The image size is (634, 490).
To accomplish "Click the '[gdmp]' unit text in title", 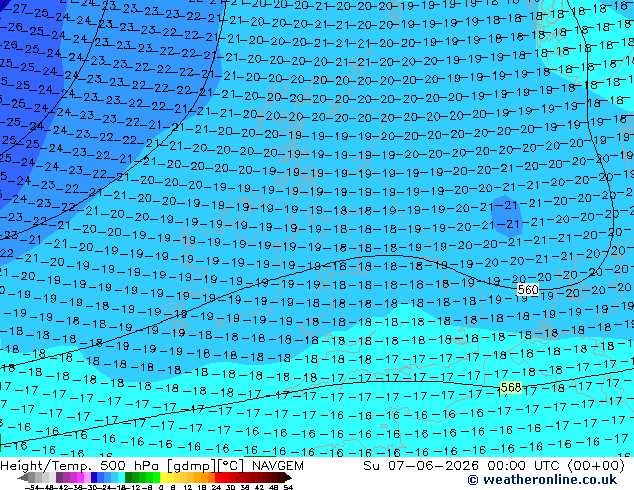I will [x=190, y=466].
